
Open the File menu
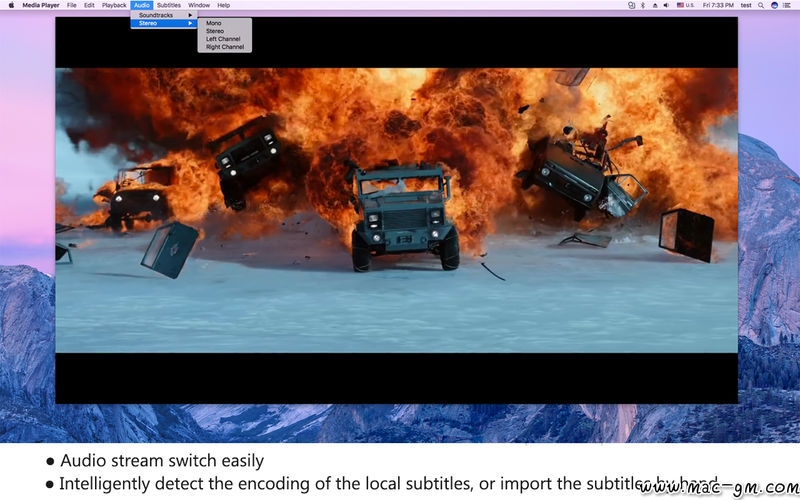(x=72, y=5)
